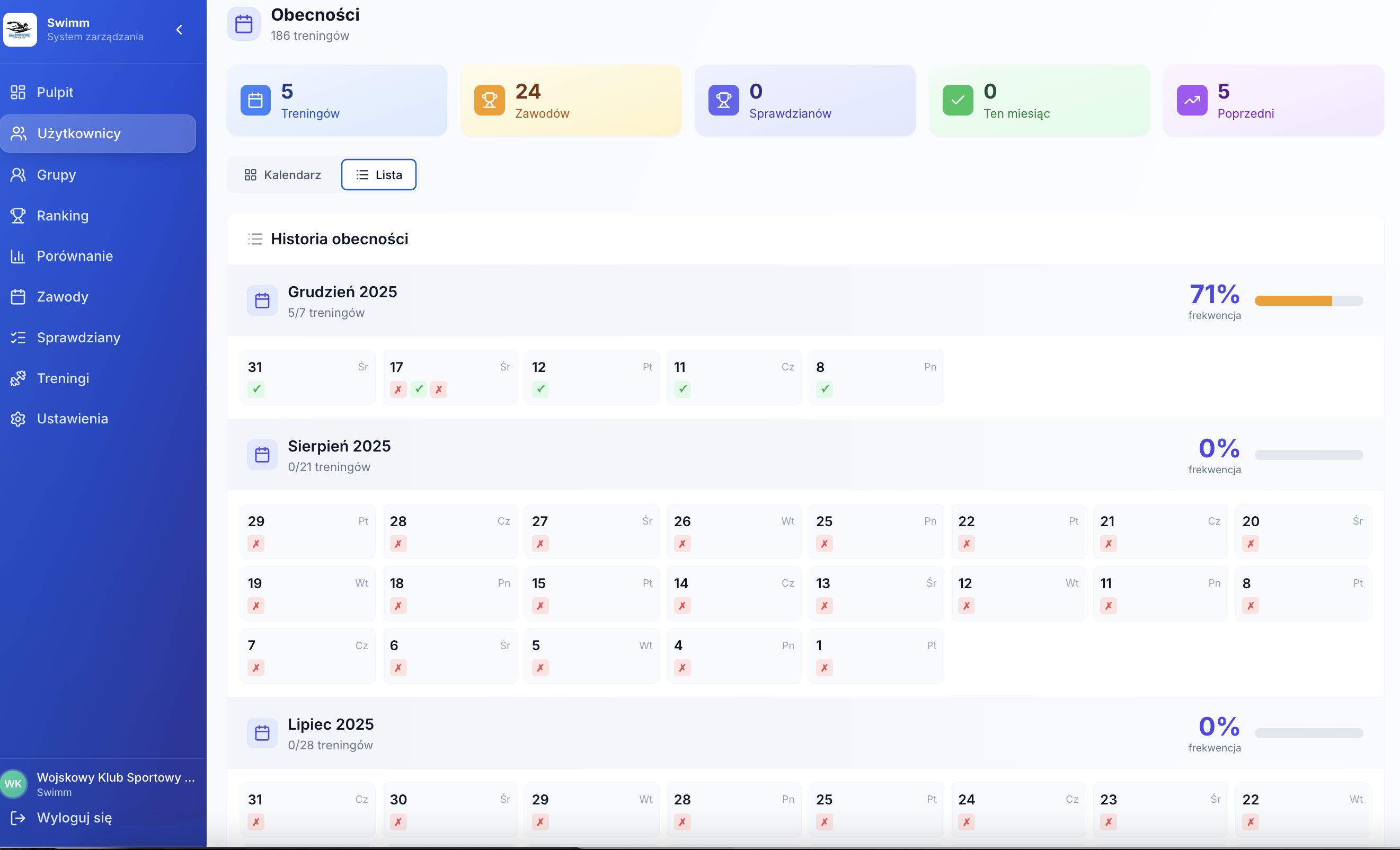
Task: Collapse the sidebar with the chevron arrow
Action: point(179,30)
